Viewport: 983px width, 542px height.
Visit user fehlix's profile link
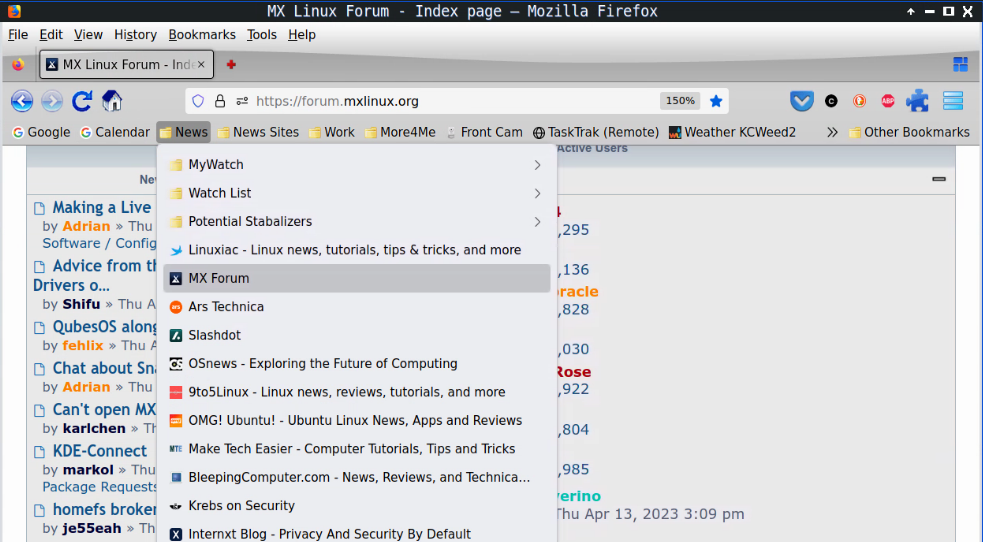[83, 345]
